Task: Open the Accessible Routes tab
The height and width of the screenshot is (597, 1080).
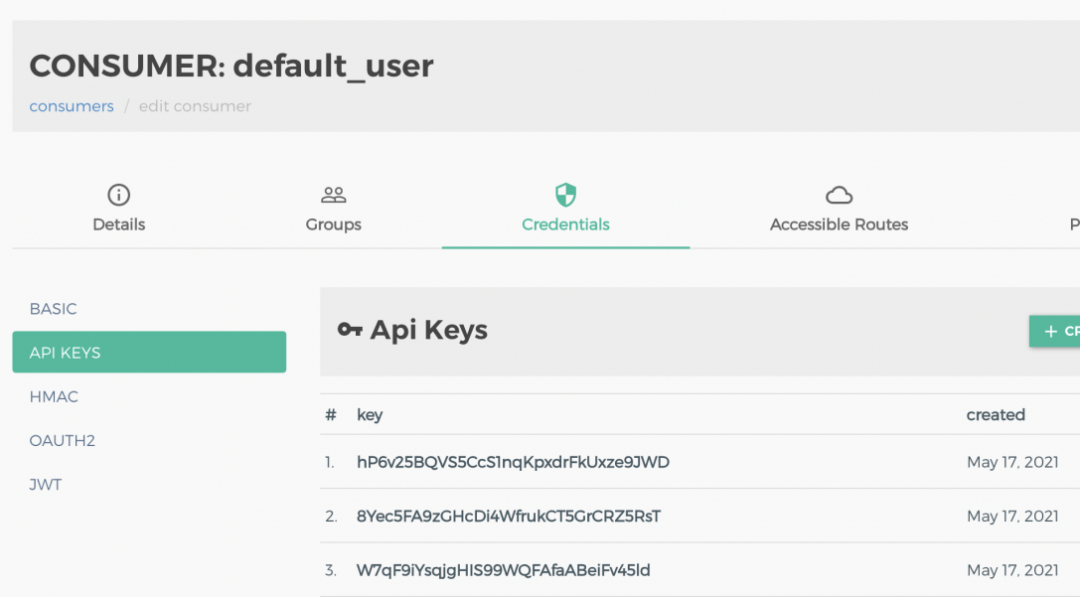Action: [x=839, y=224]
